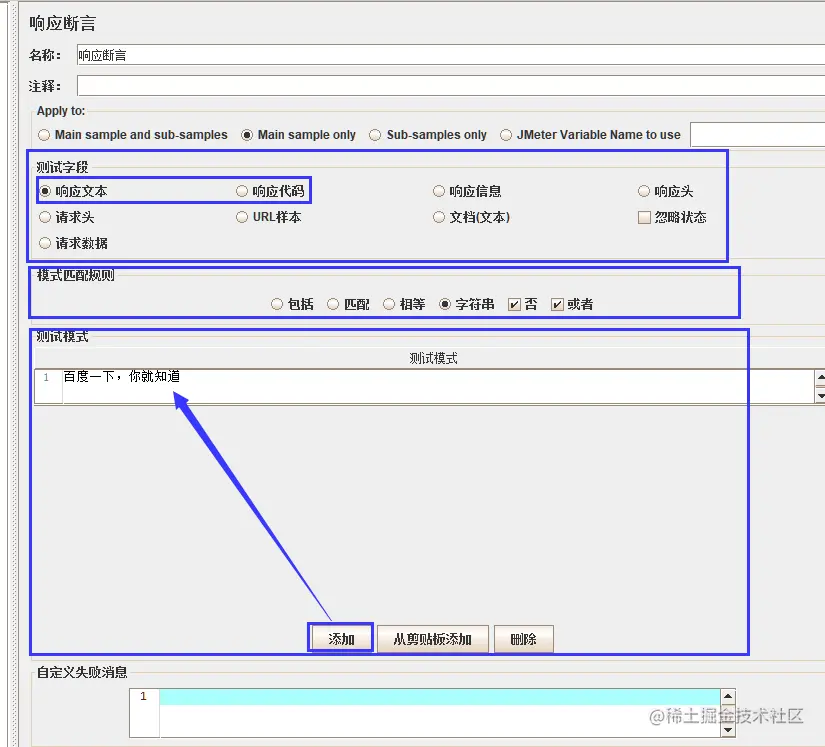Viewport: 825px width, 747px height.
Task: Click the 百度一下，你就知道 pattern row
Action: point(425,386)
